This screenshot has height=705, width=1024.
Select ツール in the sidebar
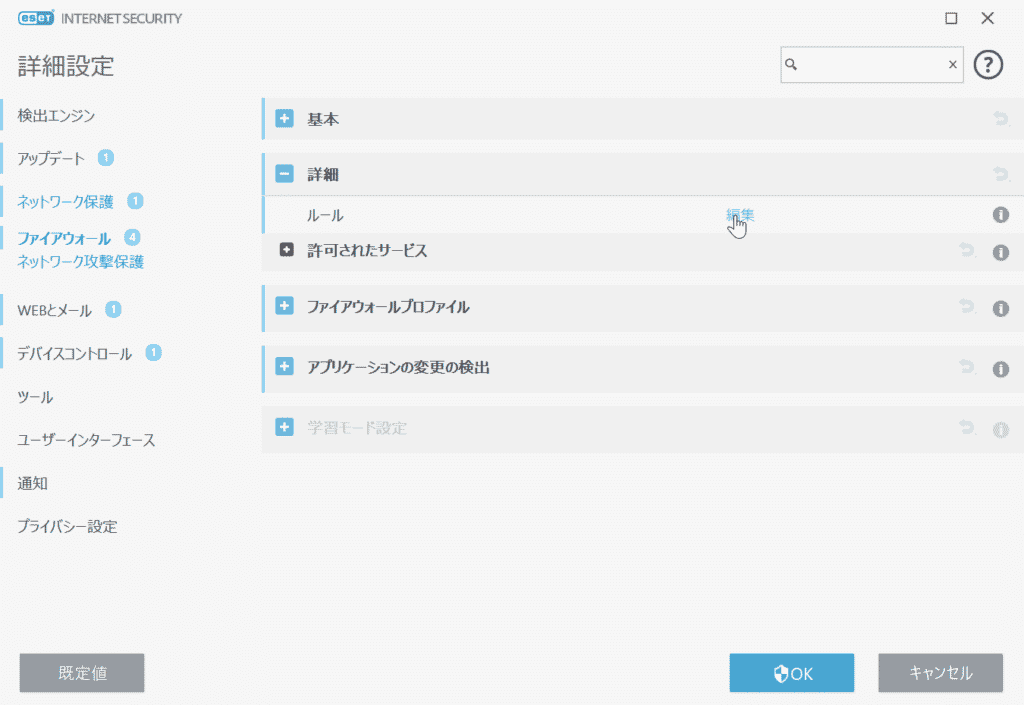35,397
